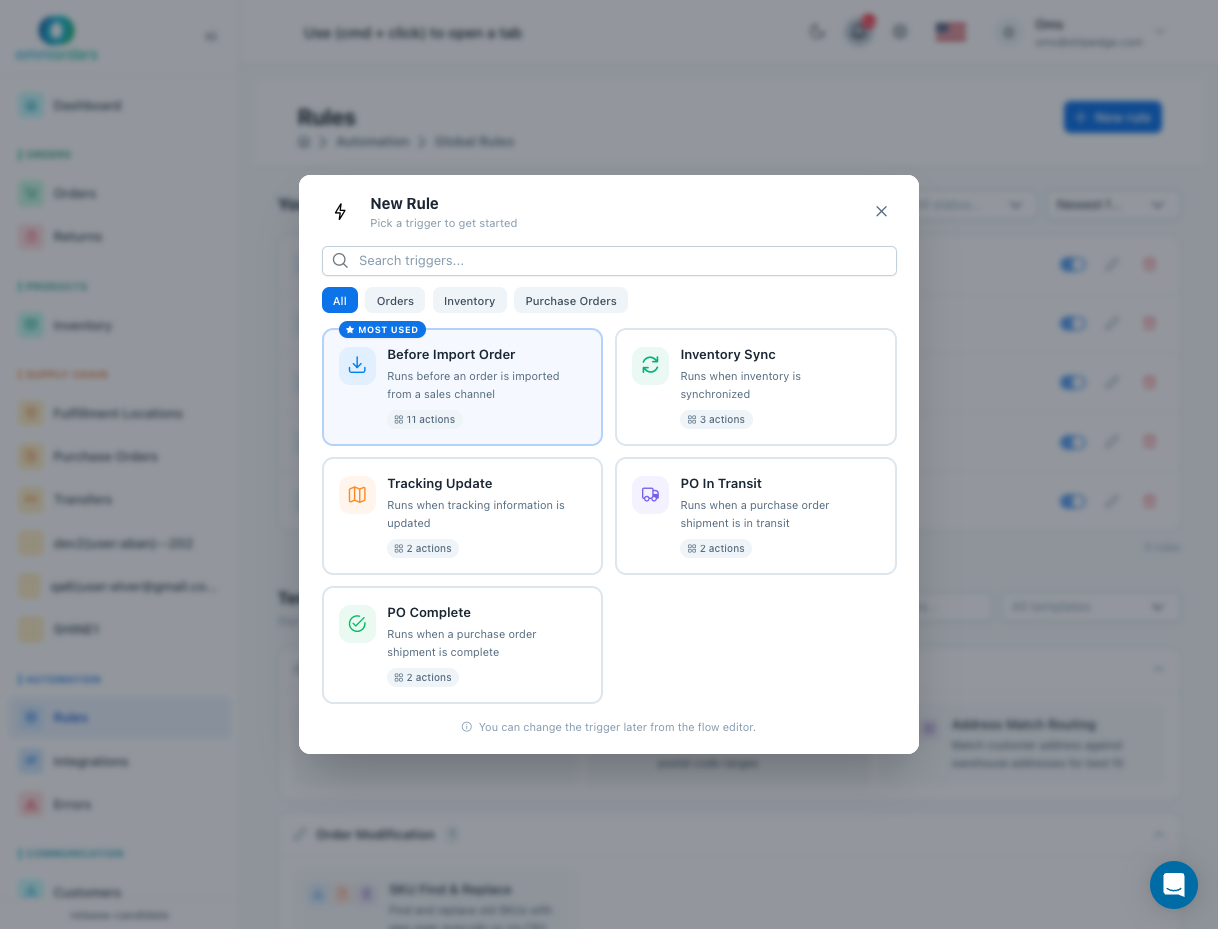1218x929 pixels.
Task: Expand the user account menu chevron
Action: coord(1160,32)
